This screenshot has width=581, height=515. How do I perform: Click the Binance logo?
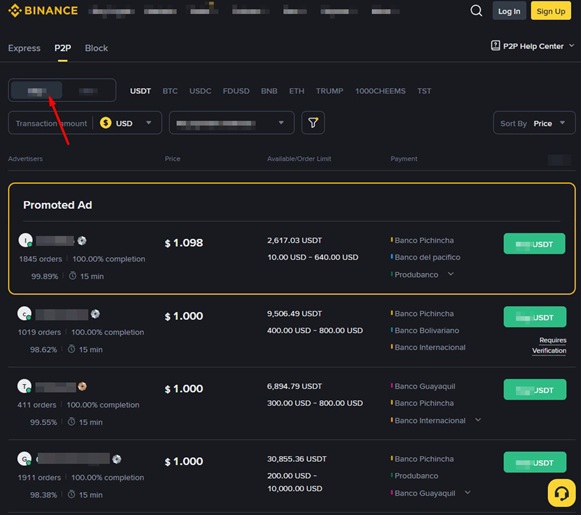click(43, 11)
